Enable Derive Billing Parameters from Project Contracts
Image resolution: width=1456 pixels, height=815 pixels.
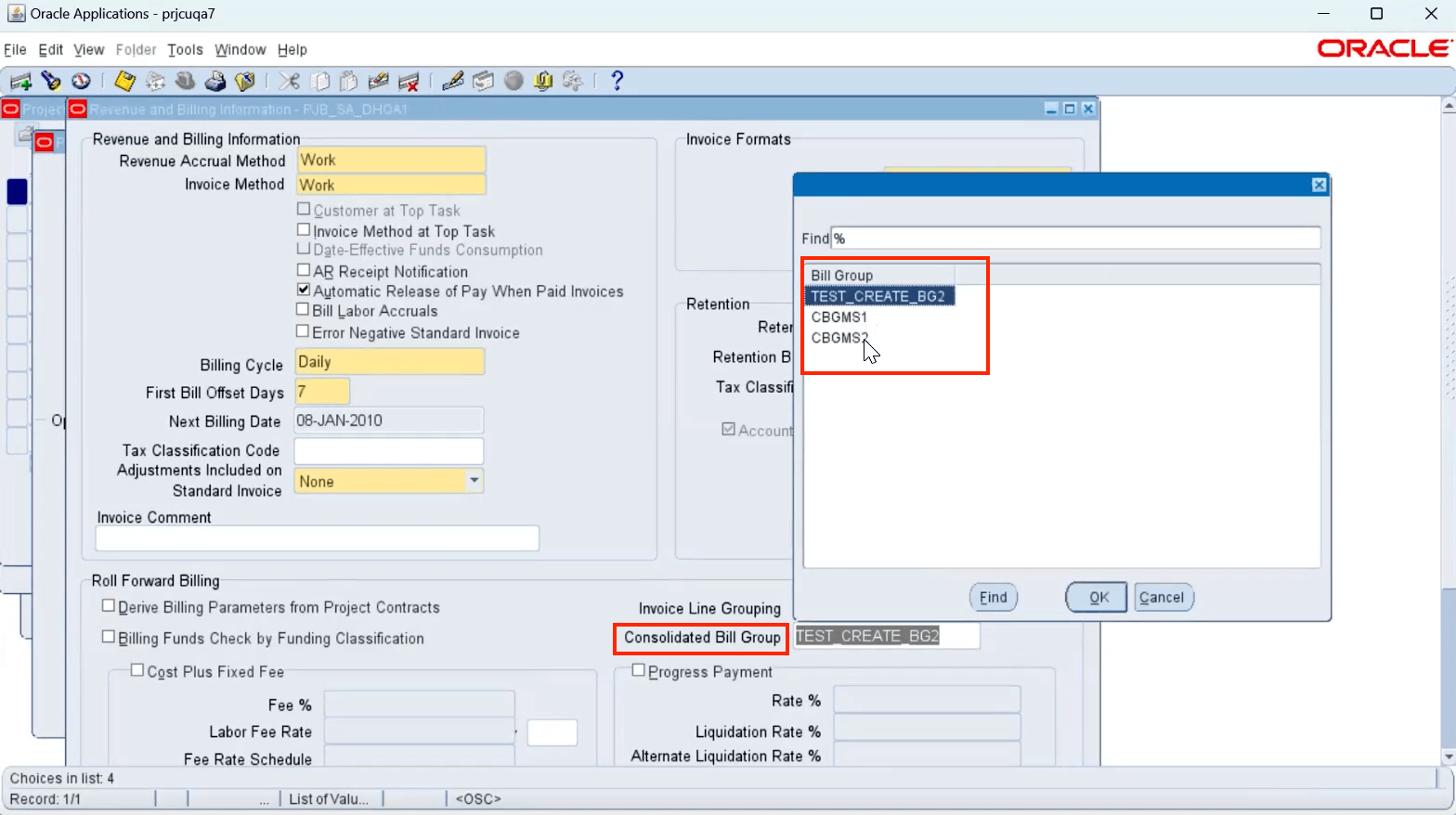coord(109,606)
